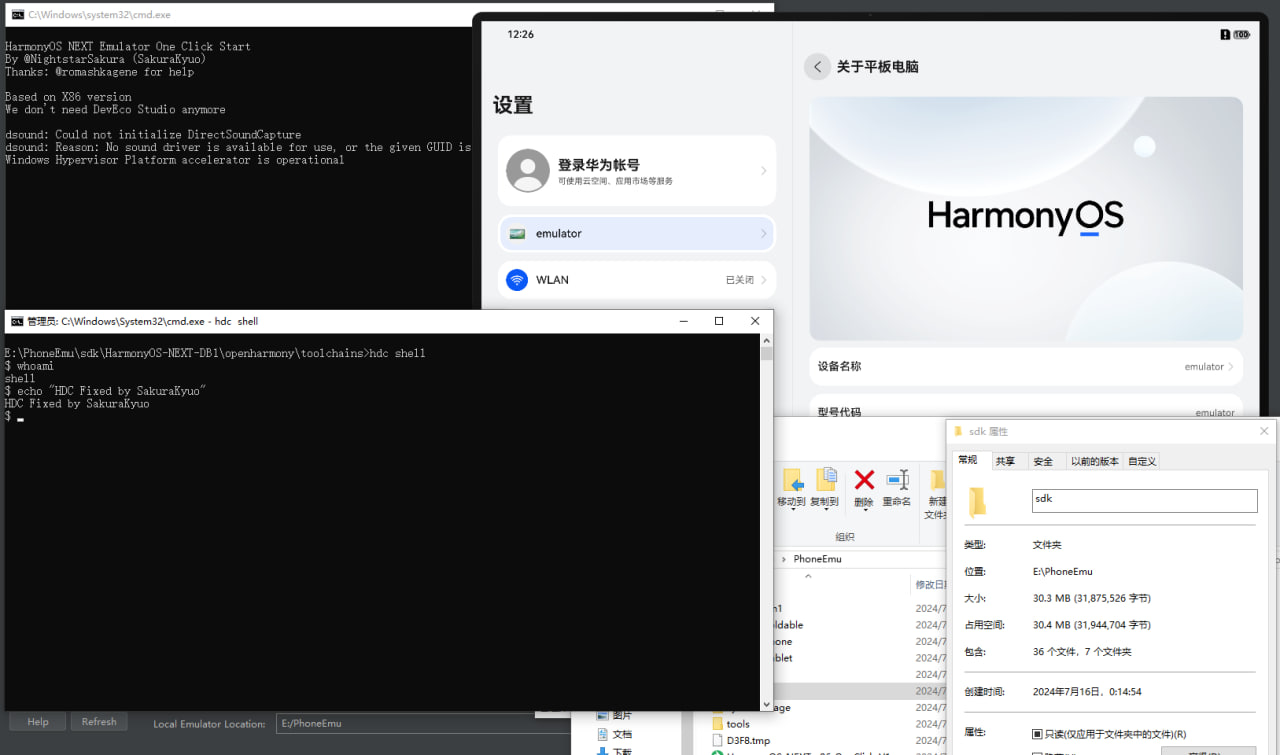
Task: Click the 移动到 (Move to) icon
Action: (792, 480)
